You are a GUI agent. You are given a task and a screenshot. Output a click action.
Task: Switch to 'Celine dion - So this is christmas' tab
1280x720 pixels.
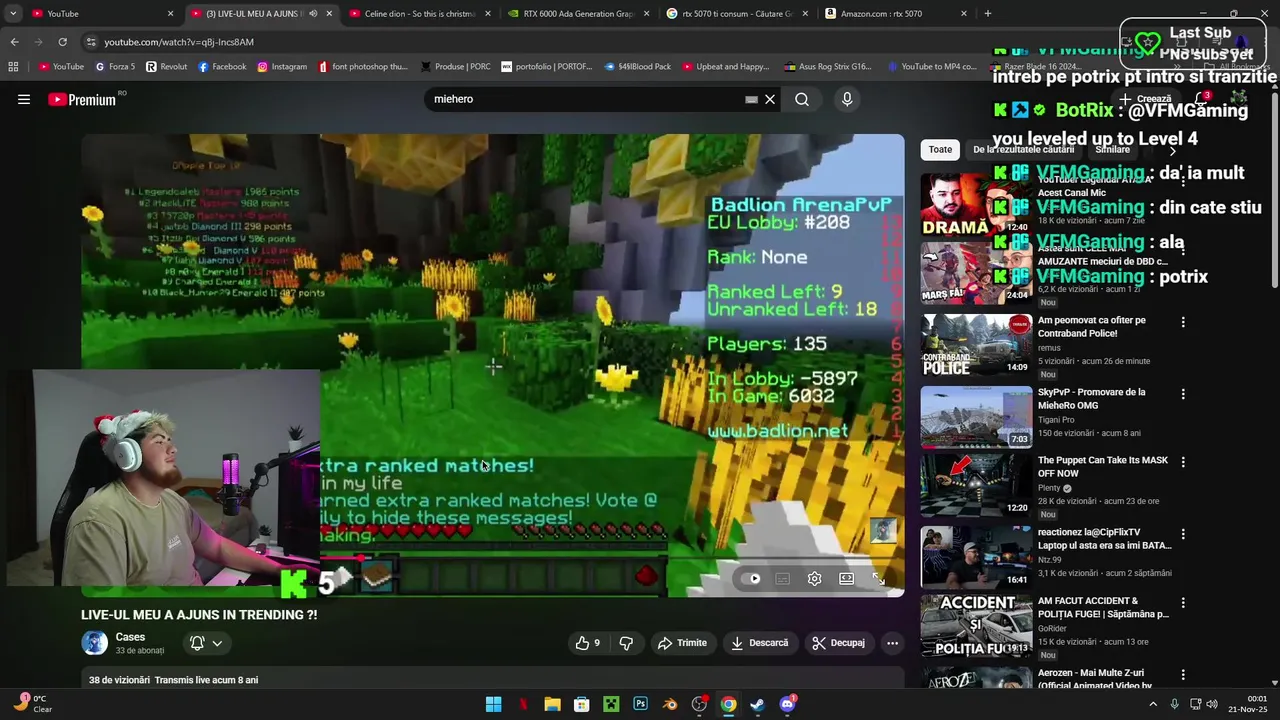click(420, 13)
